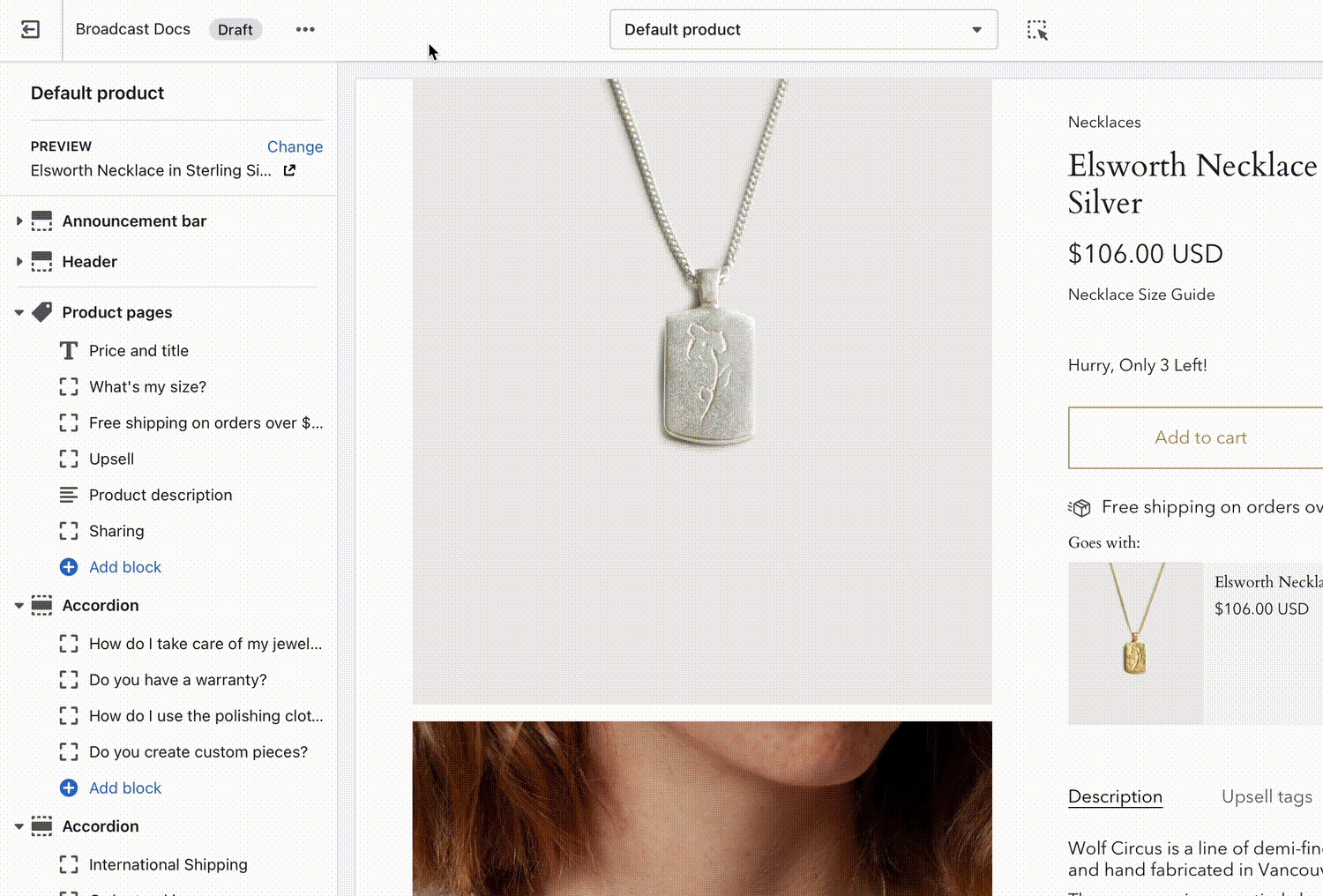Expand the Header section

(19, 262)
